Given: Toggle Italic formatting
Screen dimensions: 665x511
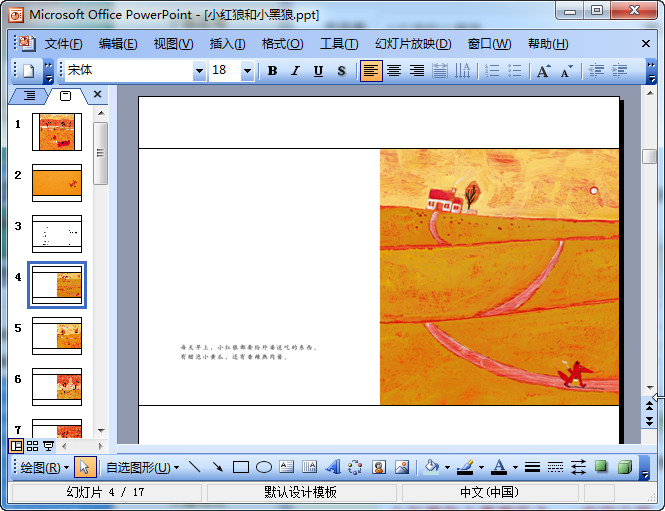Looking at the screenshot, I should point(295,71).
